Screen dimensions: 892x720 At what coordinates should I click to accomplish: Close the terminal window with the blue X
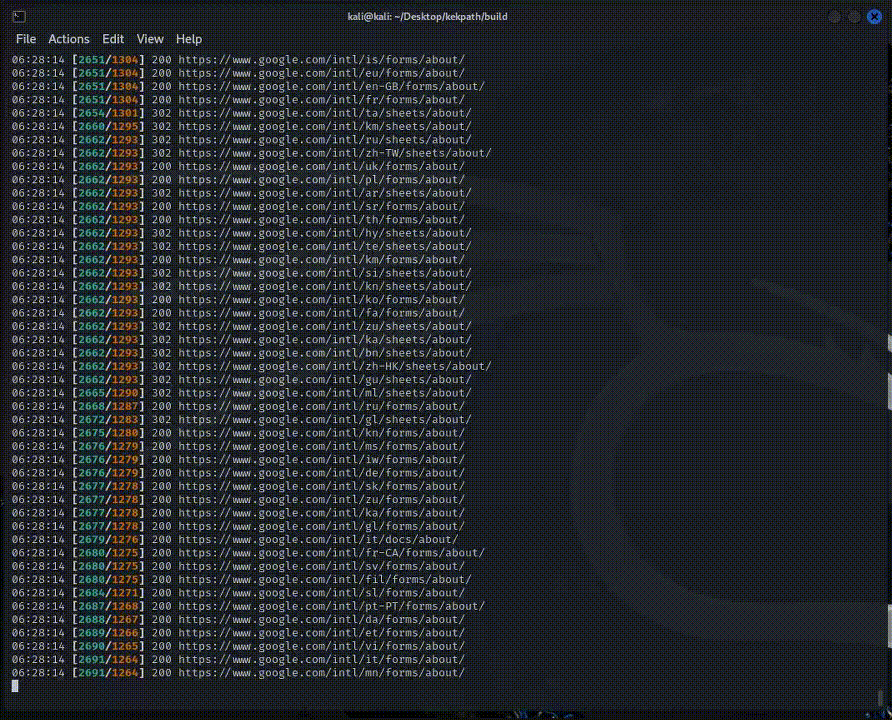pyautogui.click(x=874, y=16)
